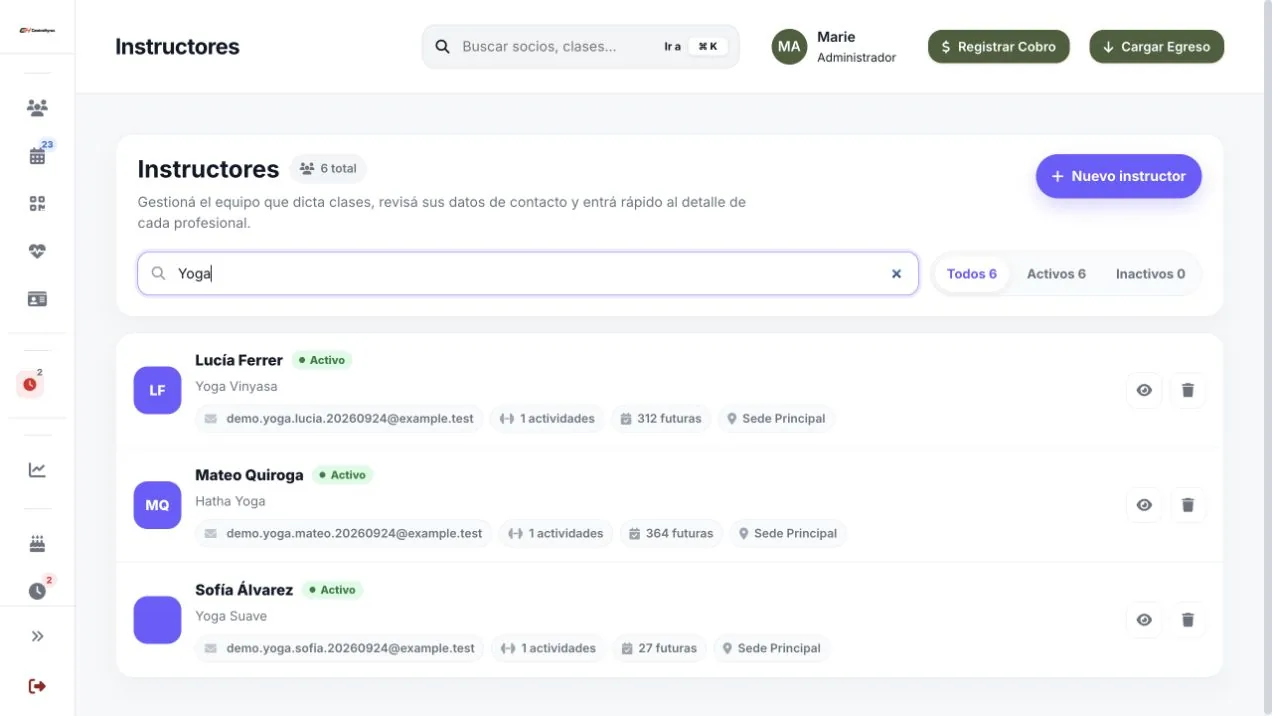
Task: Open the QR code icon in sidebar
Action: tap(37, 204)
